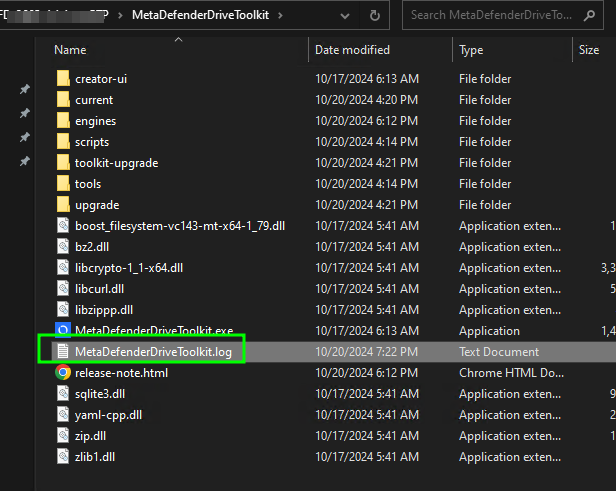This screenshot has width=616, height=491.
Task: Click the pin icon beside the creator-ui row
Action: pyautogui.click(x=25, y=89)
